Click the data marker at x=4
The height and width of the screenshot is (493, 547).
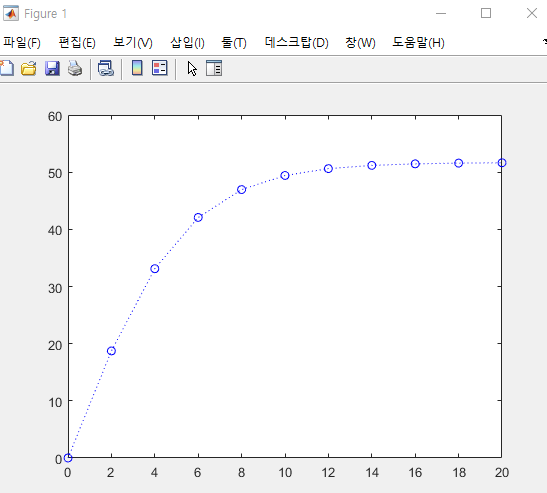click(x=155, y=269)
